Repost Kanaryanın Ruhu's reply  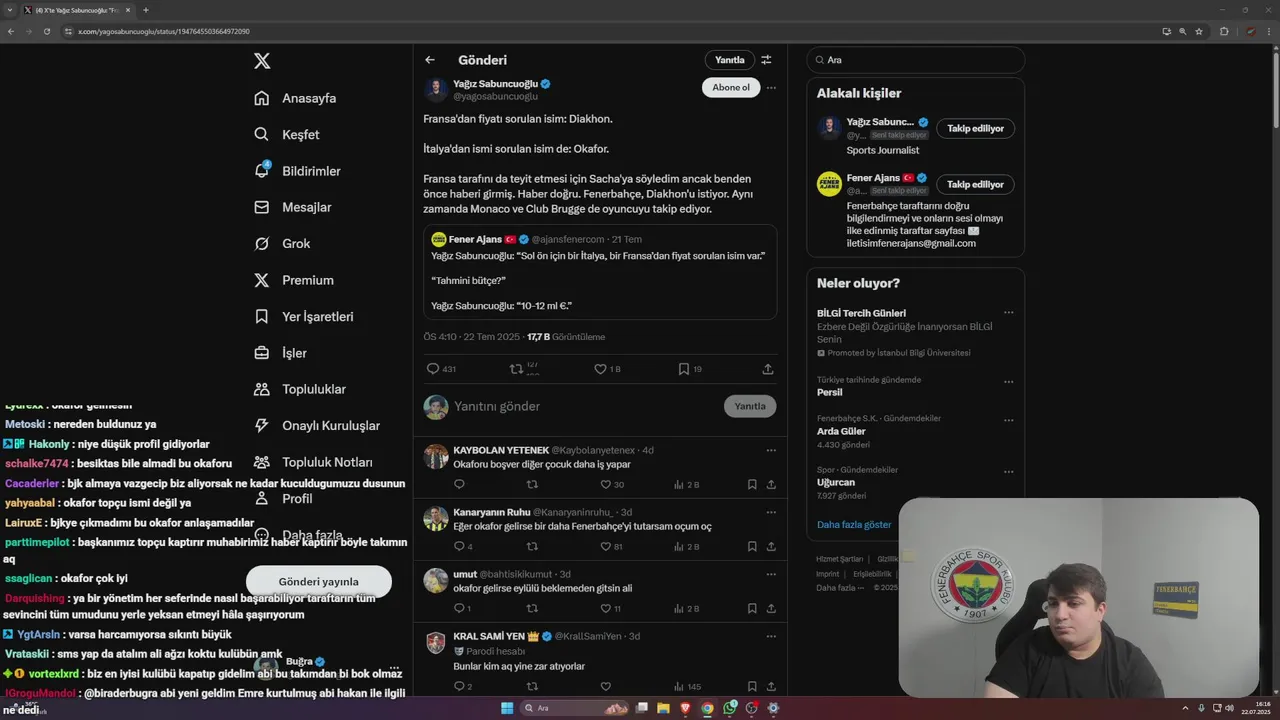tap(532, 546)
